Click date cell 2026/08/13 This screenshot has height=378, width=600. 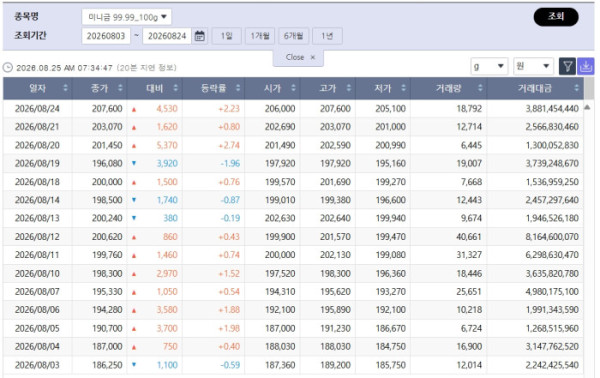click(37, 218)
